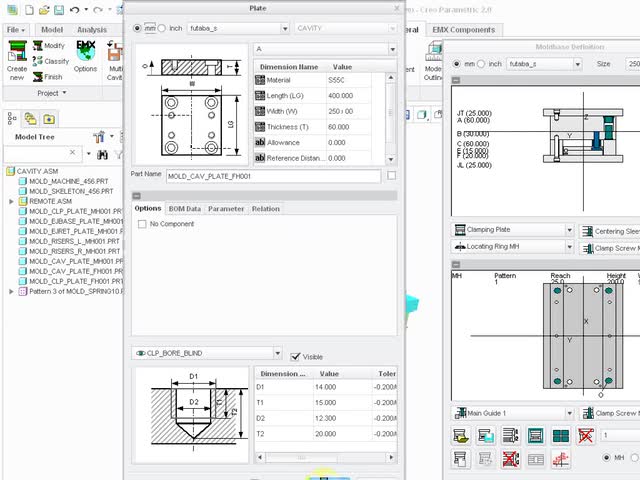Click the four-pane grid icon in Moldbase Definition
The height and width of the screenshot is (480, 640).
coord(561,435)
